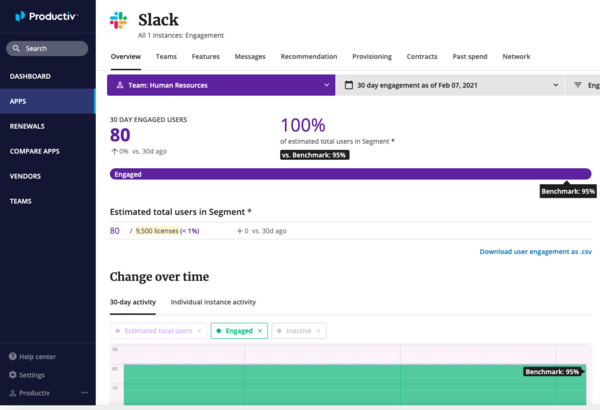
Task: Click the Benchmark: 95% tooltip under bar
Action: (x=568, y=191)
